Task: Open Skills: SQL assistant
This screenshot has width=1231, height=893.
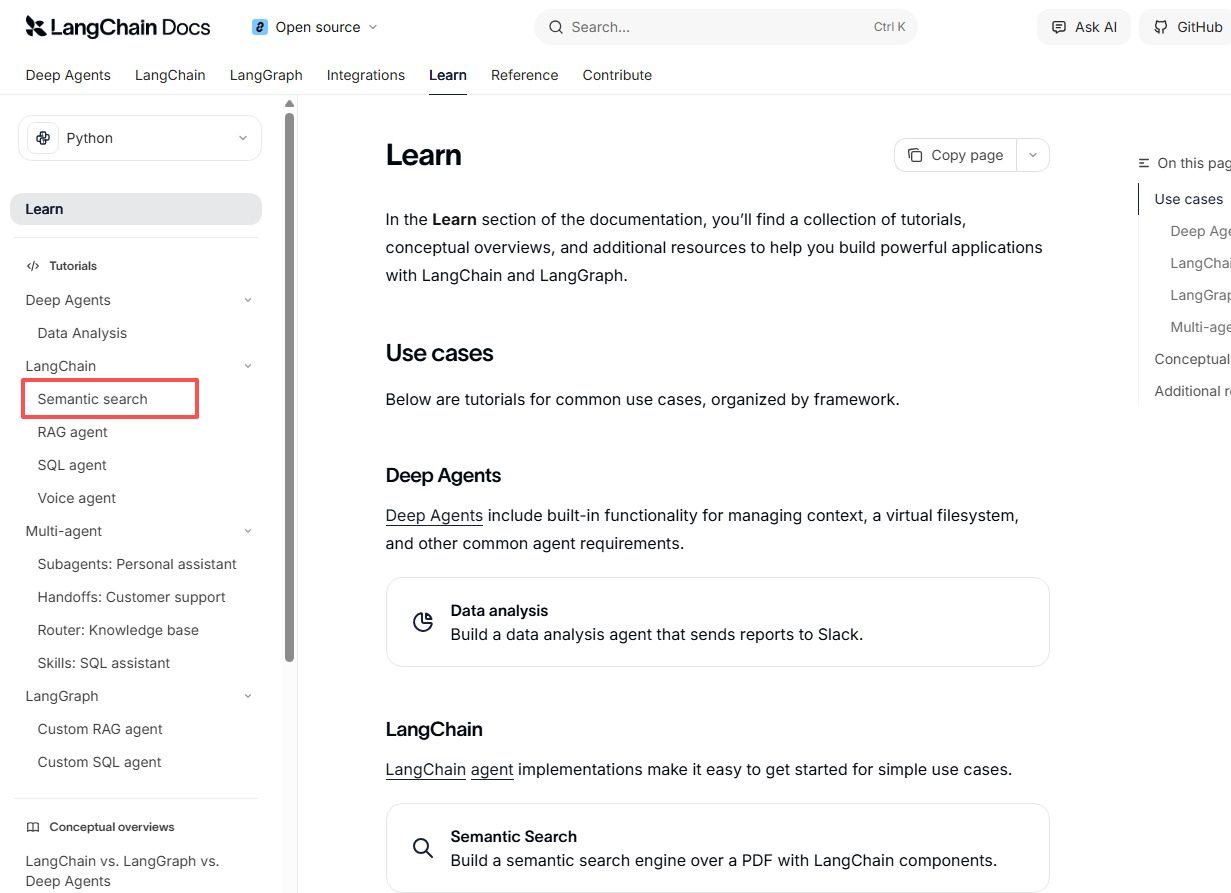Action: pyautogui.click(x=104, y=663)
